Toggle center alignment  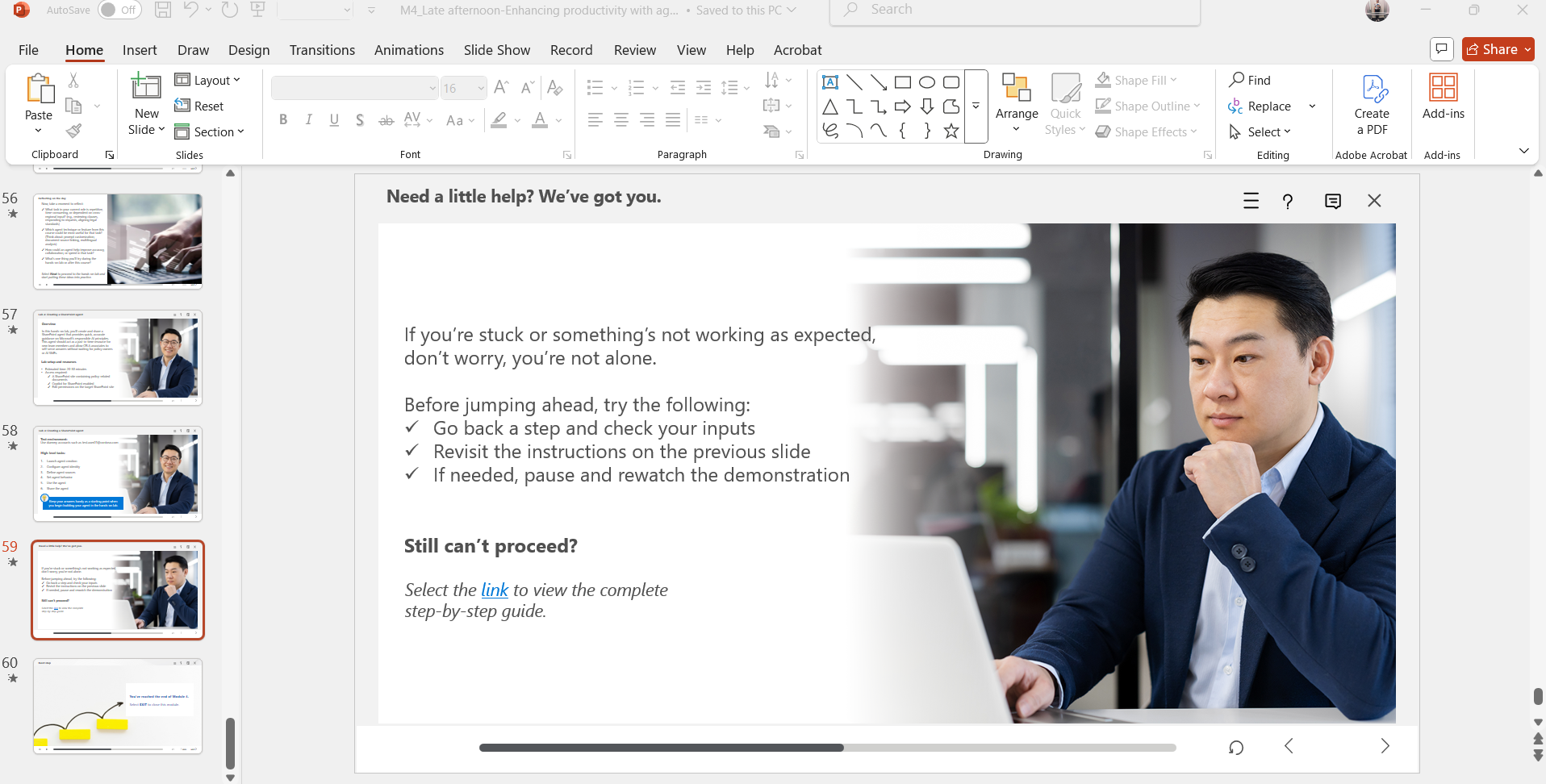tap(621, 119)
